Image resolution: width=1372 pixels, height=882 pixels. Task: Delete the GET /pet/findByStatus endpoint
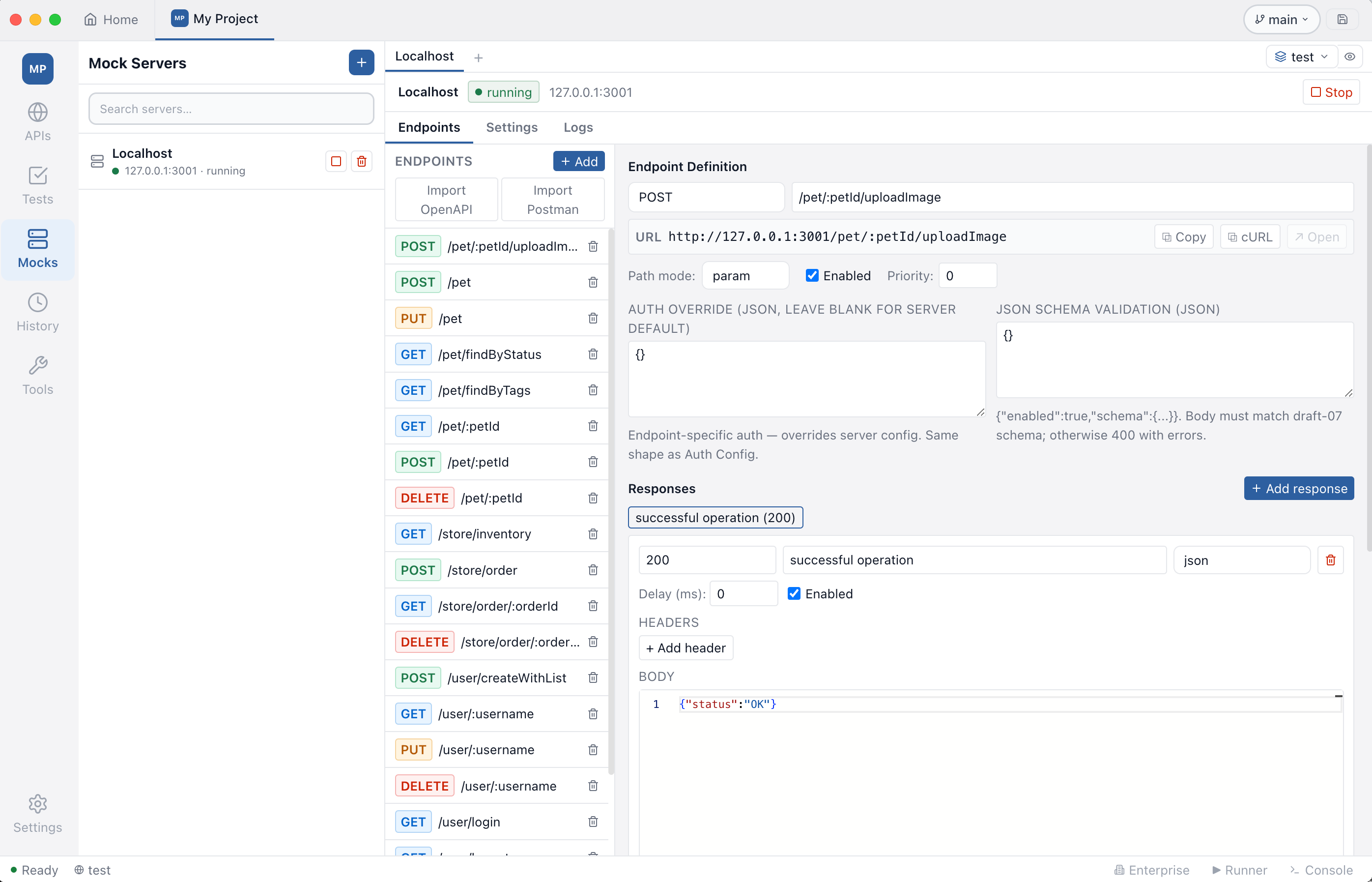(x=593, y=354)
